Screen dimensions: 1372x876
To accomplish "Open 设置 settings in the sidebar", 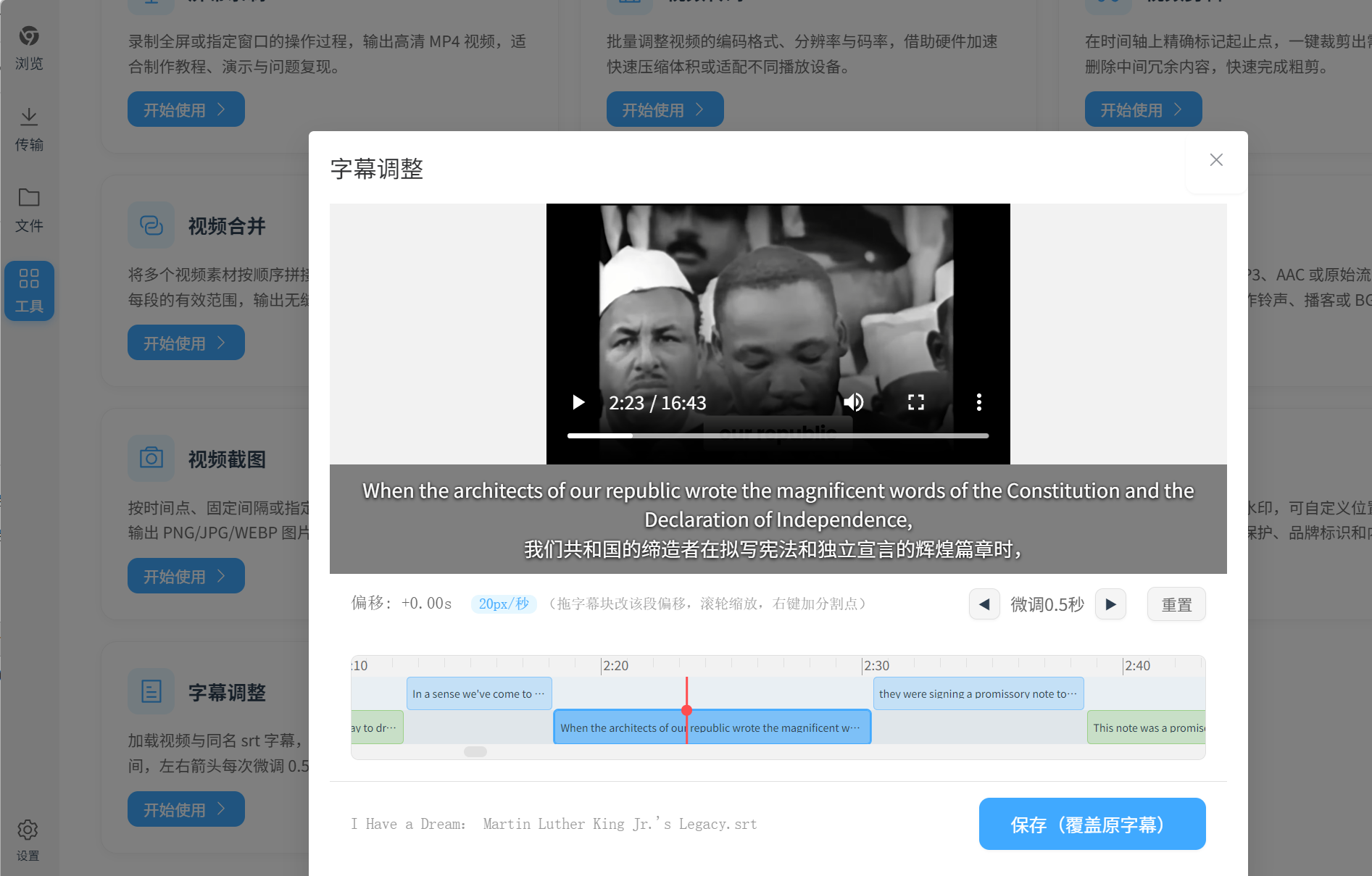I will click(x=28, y=840).
